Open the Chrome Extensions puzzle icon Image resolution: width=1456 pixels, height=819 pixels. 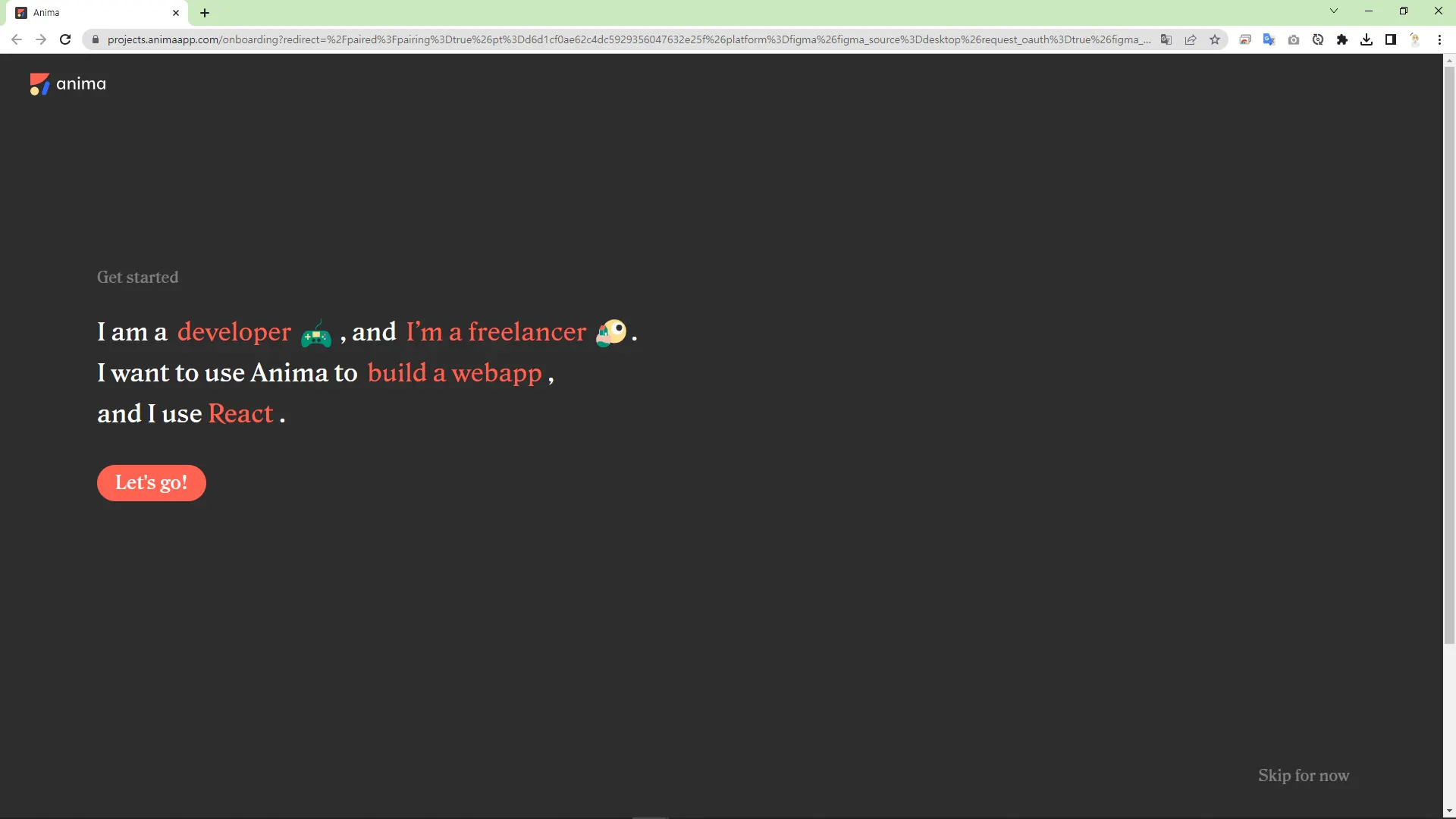1342,39
